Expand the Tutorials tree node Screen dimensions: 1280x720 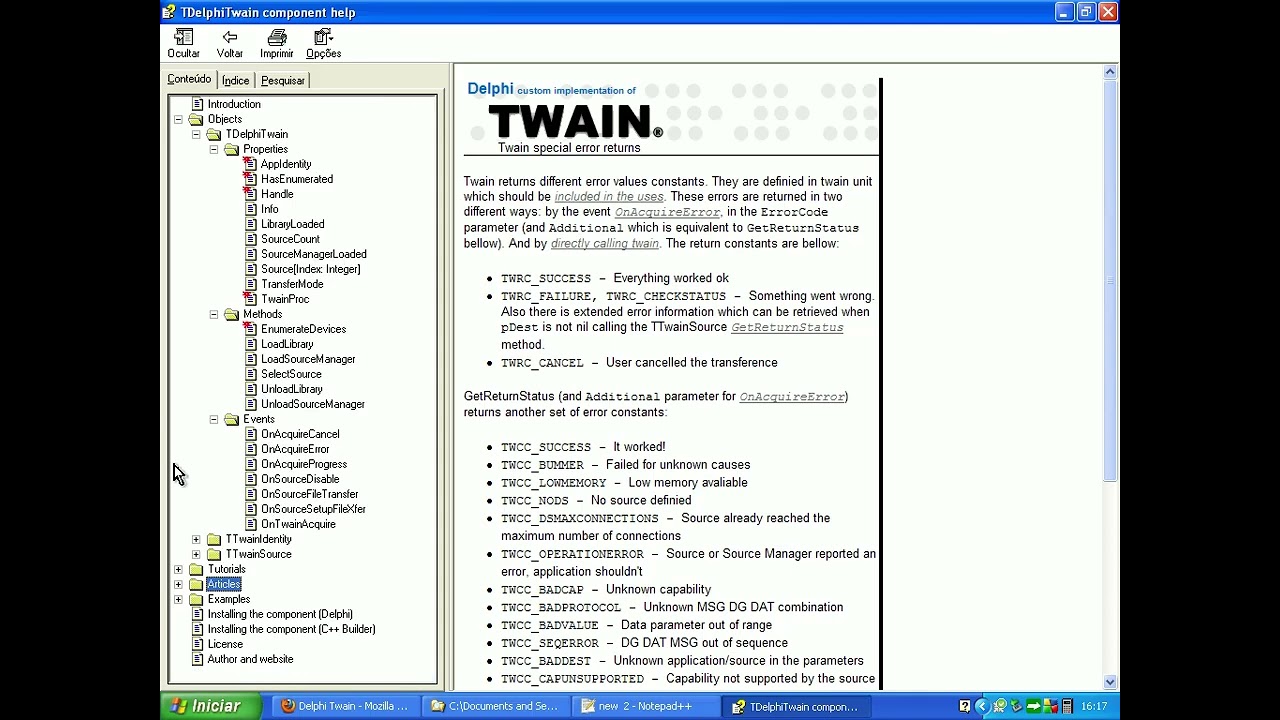click(178, 569)
